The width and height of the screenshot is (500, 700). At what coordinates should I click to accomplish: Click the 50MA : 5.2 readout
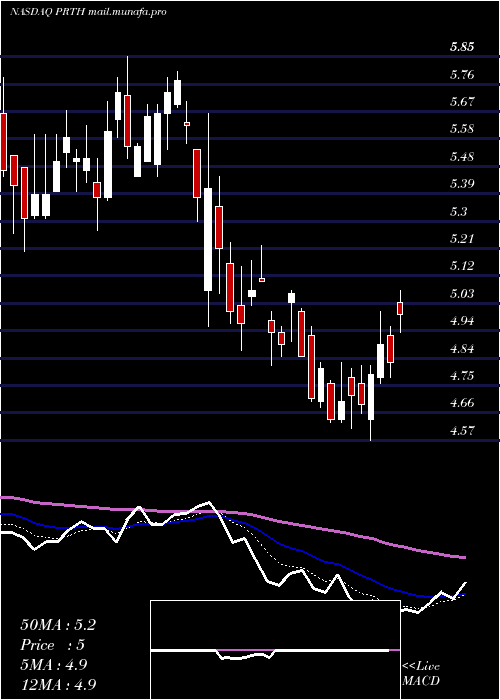pos(58,625)
